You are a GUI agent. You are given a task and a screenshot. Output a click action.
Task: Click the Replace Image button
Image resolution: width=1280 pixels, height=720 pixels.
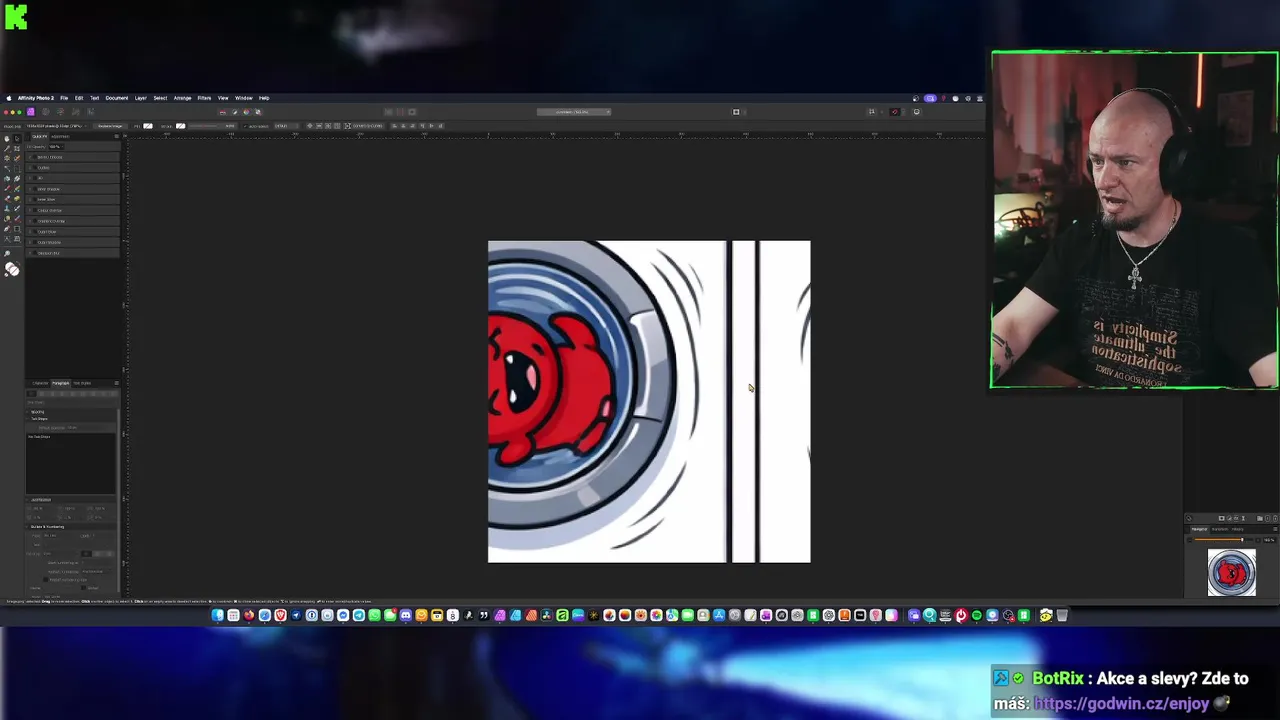(x=110, y=126)
